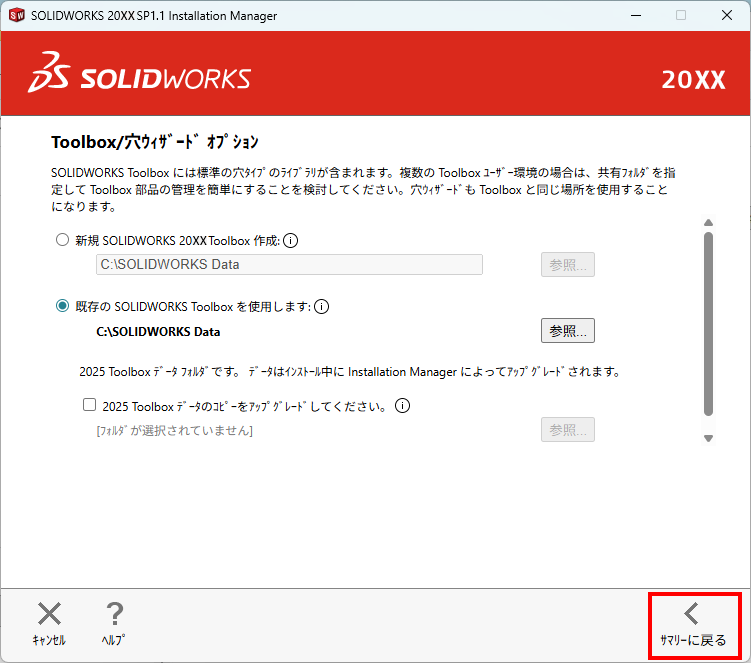Click the C:\SOLIDWORKS Data path input field

289,264
